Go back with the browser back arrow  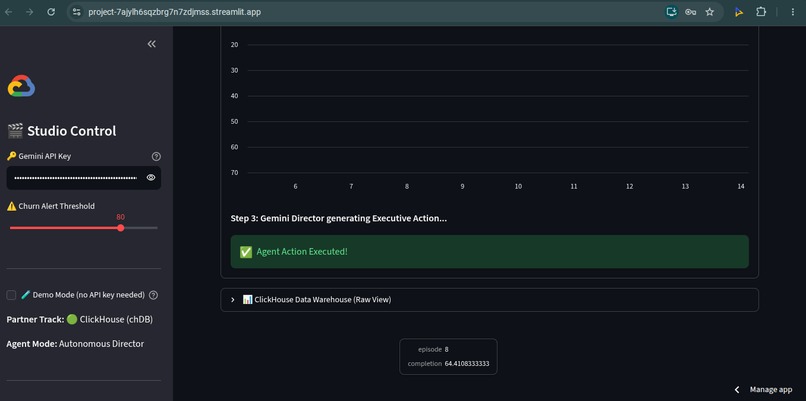[x=9, y=12]
